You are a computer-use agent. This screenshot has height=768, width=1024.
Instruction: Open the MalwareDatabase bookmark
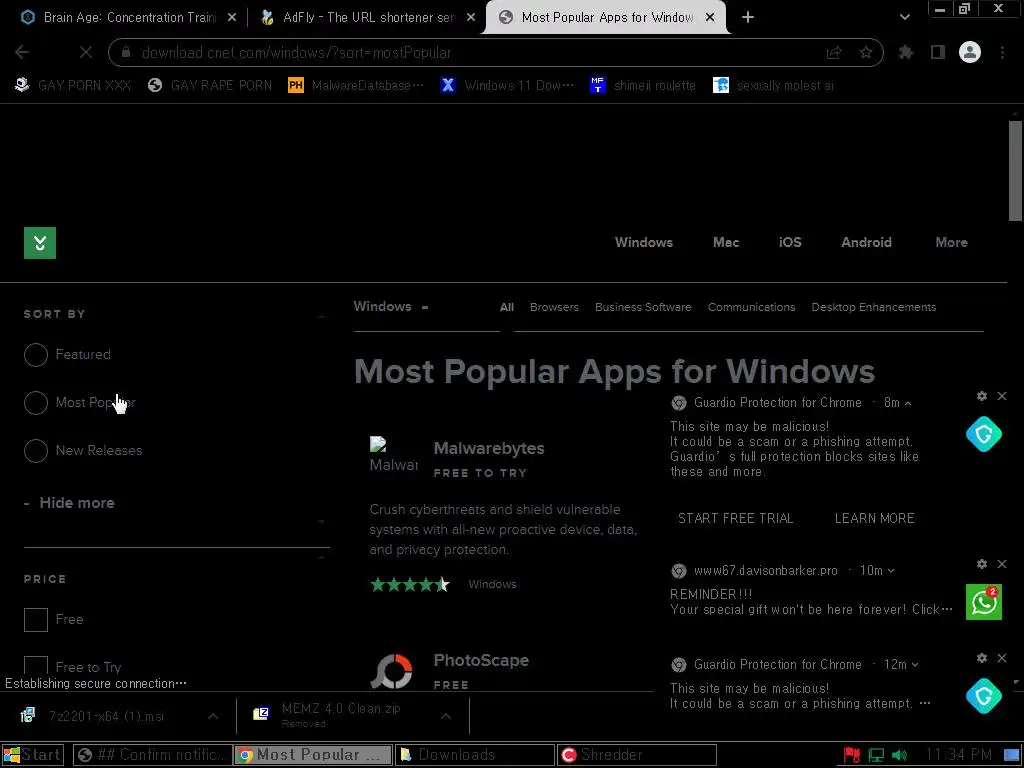click(355, 86)
